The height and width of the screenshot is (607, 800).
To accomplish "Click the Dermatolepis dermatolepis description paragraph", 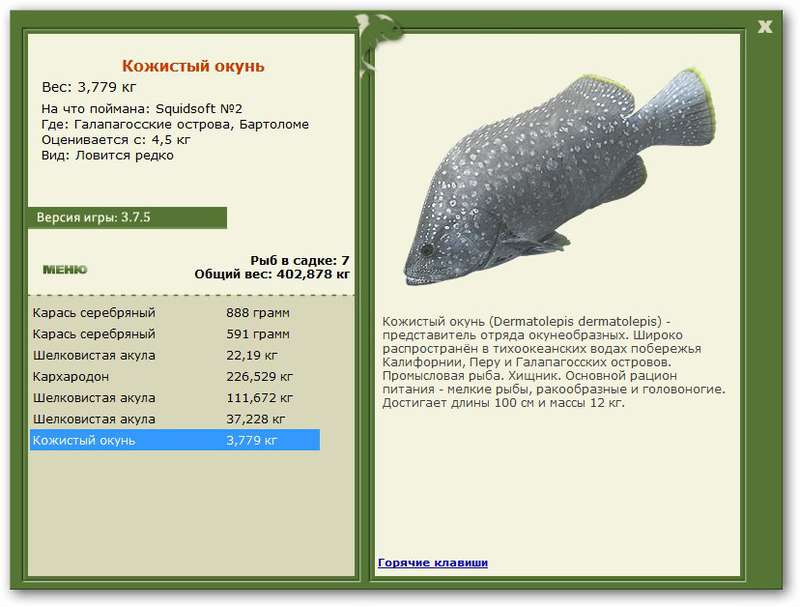I will coord(554,362).
